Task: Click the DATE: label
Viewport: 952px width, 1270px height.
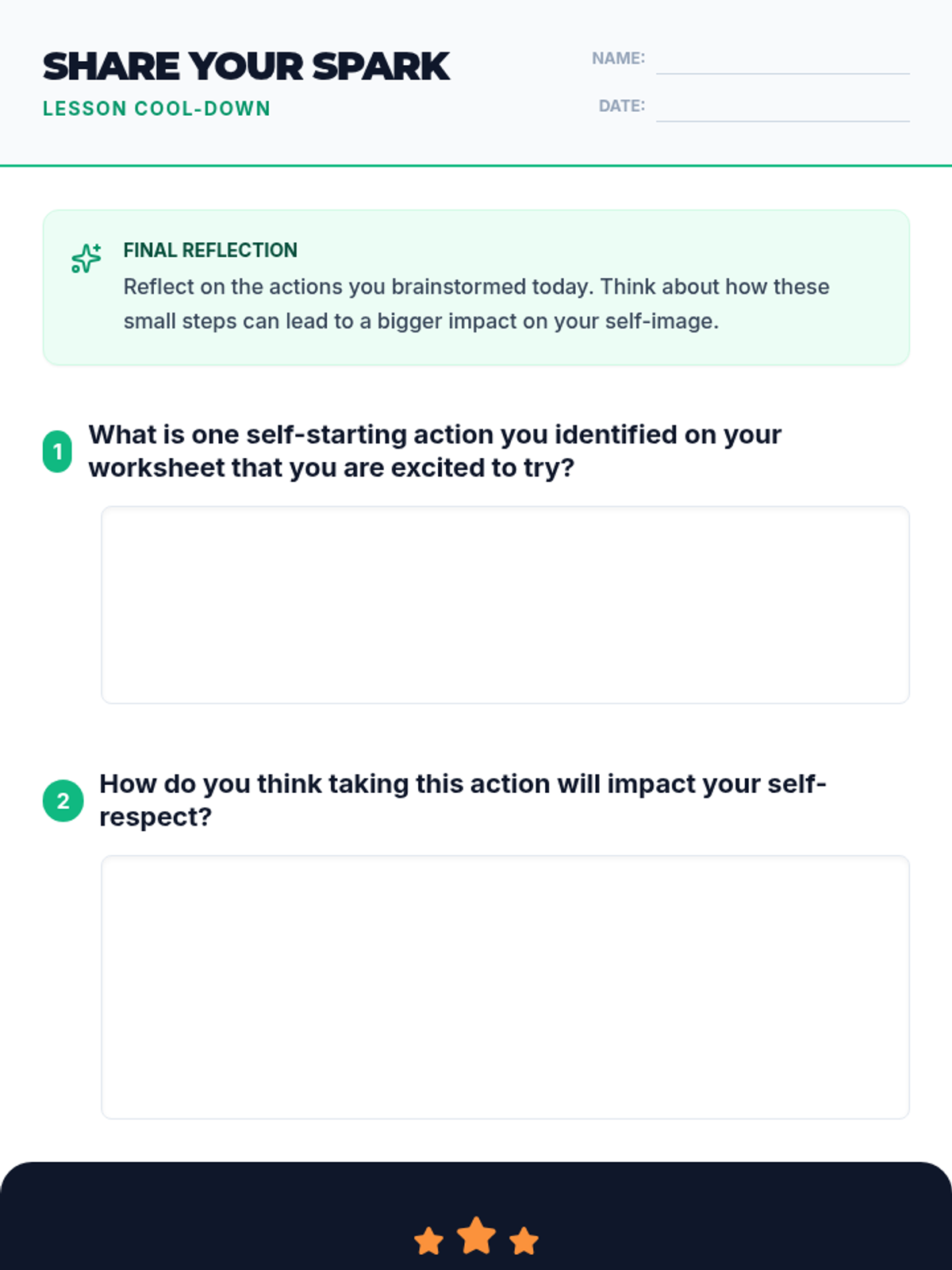Action: coord(622,106)
